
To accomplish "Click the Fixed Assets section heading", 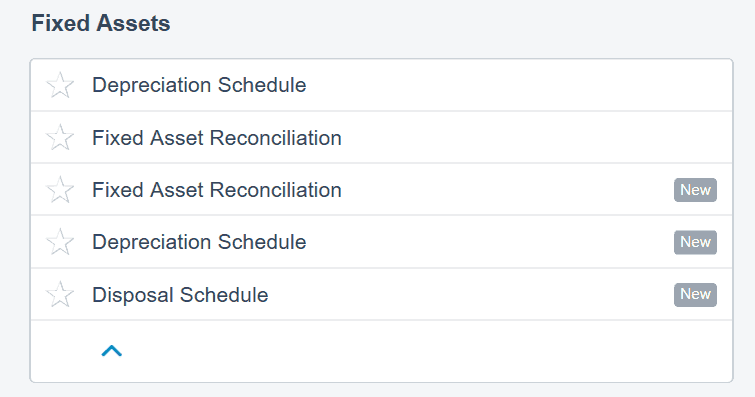I will (101, 23).
